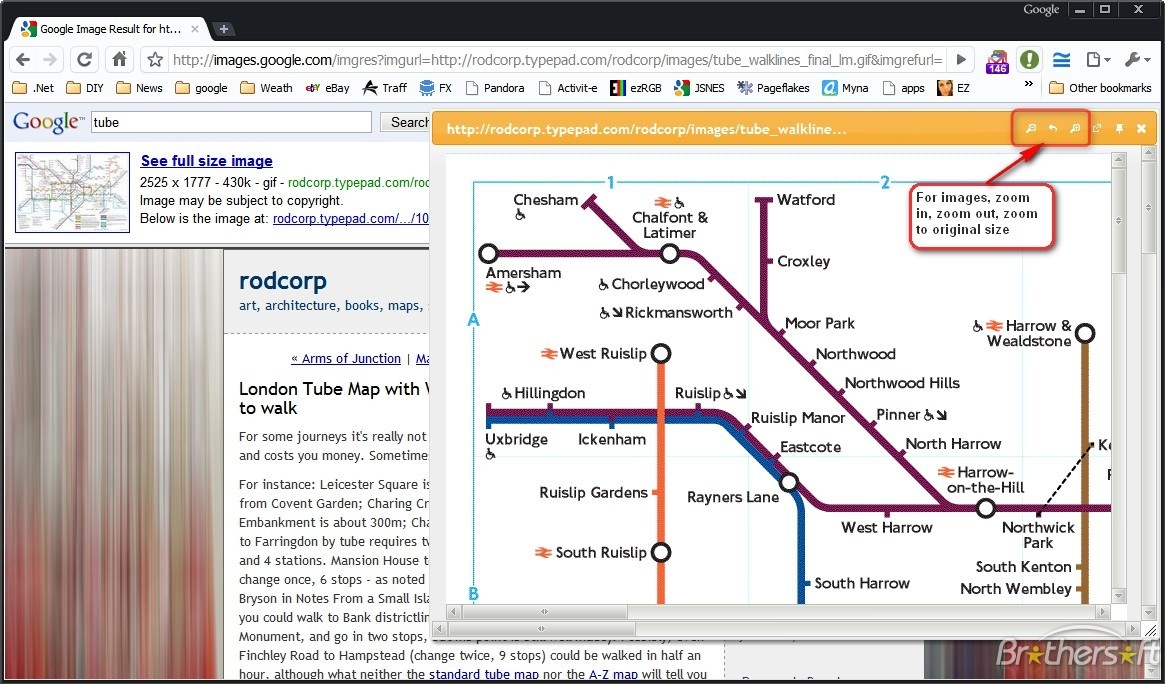Open the eBay bookmark
Viewport: 1165px width, 684px height.
(x=328, y=88)
